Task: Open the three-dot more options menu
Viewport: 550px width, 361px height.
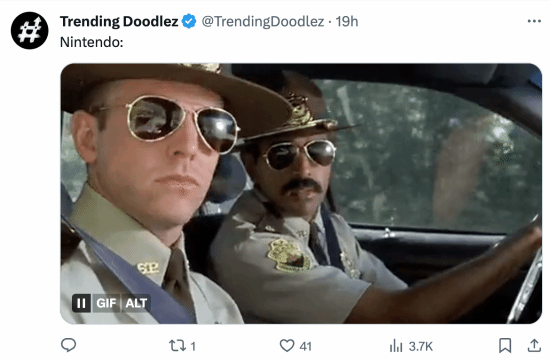Action: pyautogui.click(x=534, y=21)
